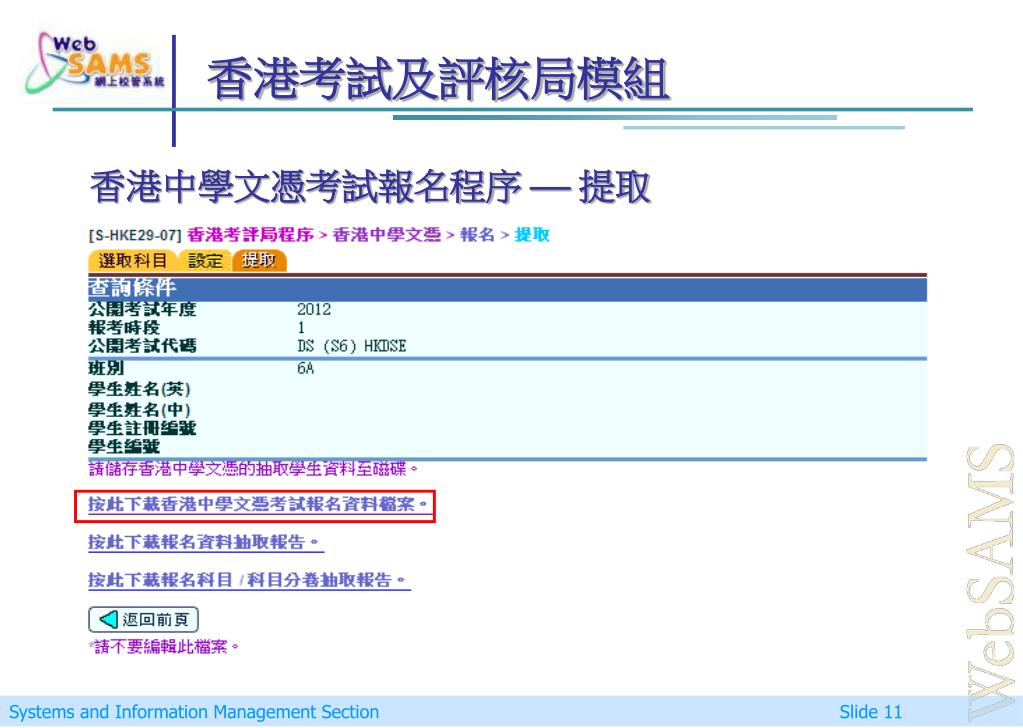
Task: Open the 選取科目 tab
Action: click(132, 260)
